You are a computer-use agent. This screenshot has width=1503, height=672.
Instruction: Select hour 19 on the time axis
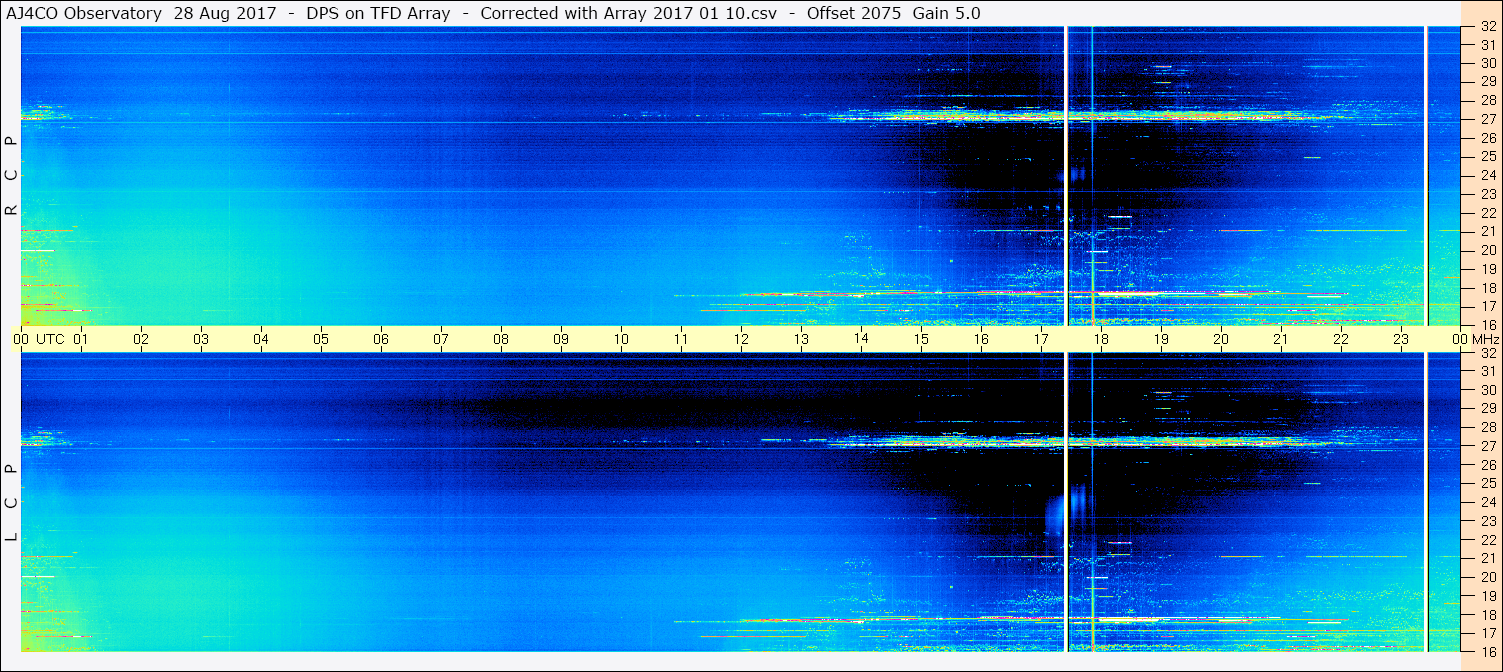tap(1161, 339)
